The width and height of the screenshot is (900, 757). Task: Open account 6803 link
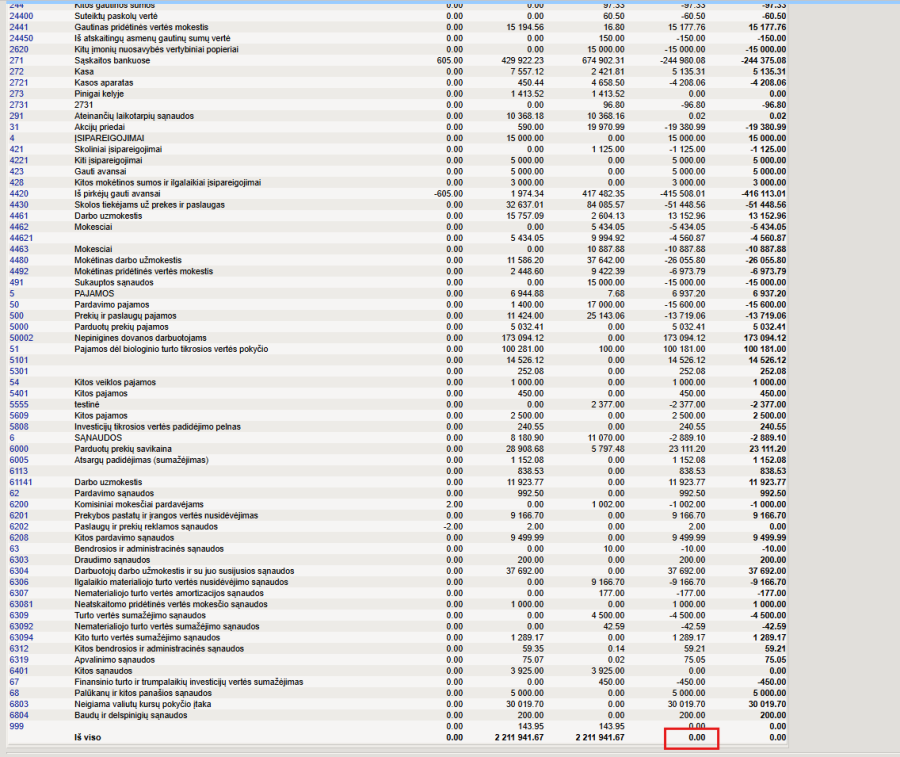(x=18, y=703)
